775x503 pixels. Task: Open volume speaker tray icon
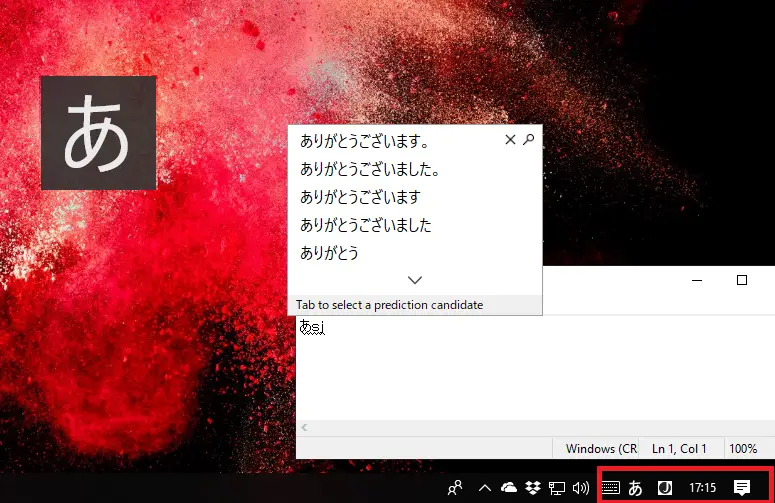[581, 488]
